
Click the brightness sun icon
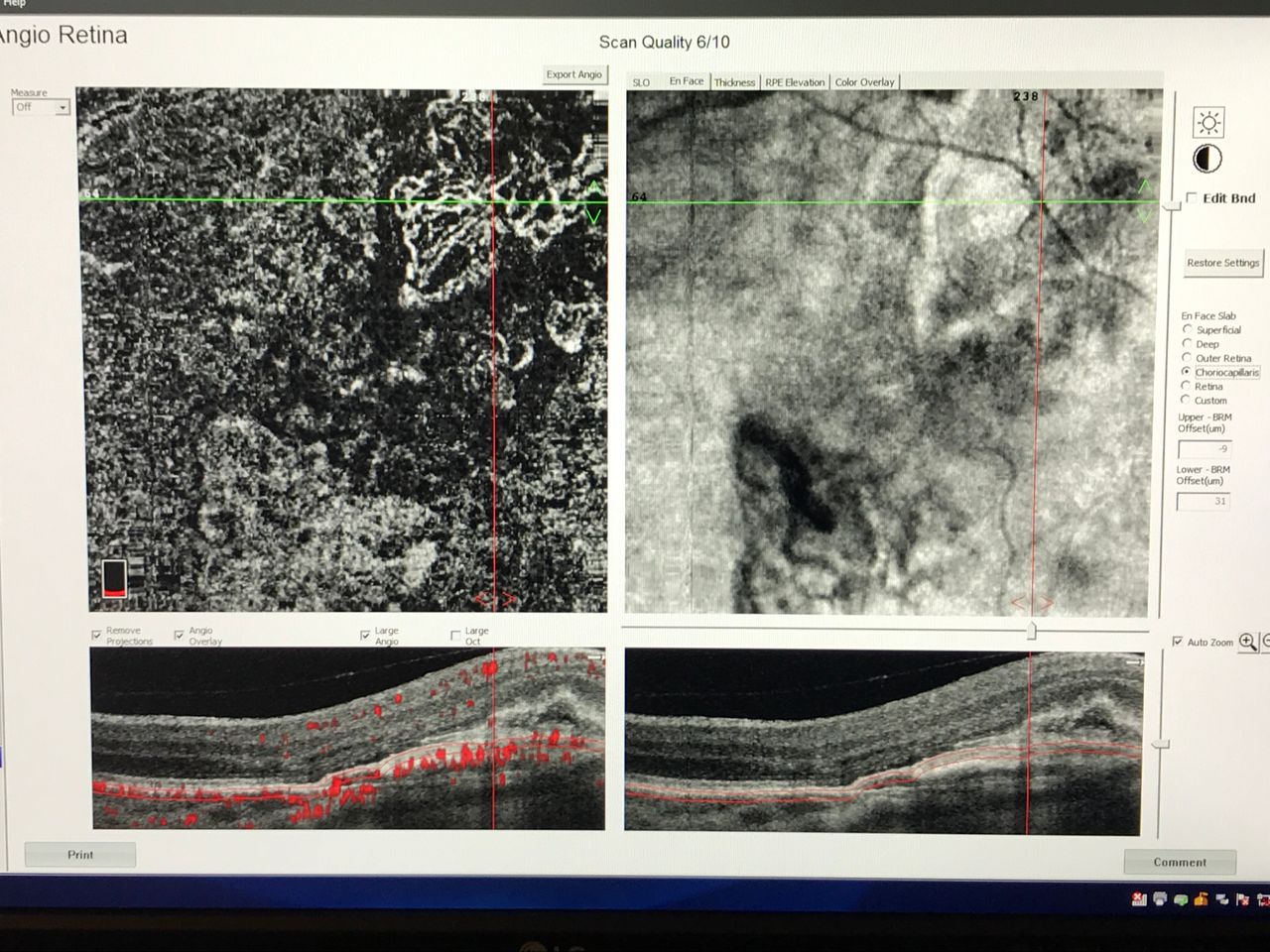1207,123
